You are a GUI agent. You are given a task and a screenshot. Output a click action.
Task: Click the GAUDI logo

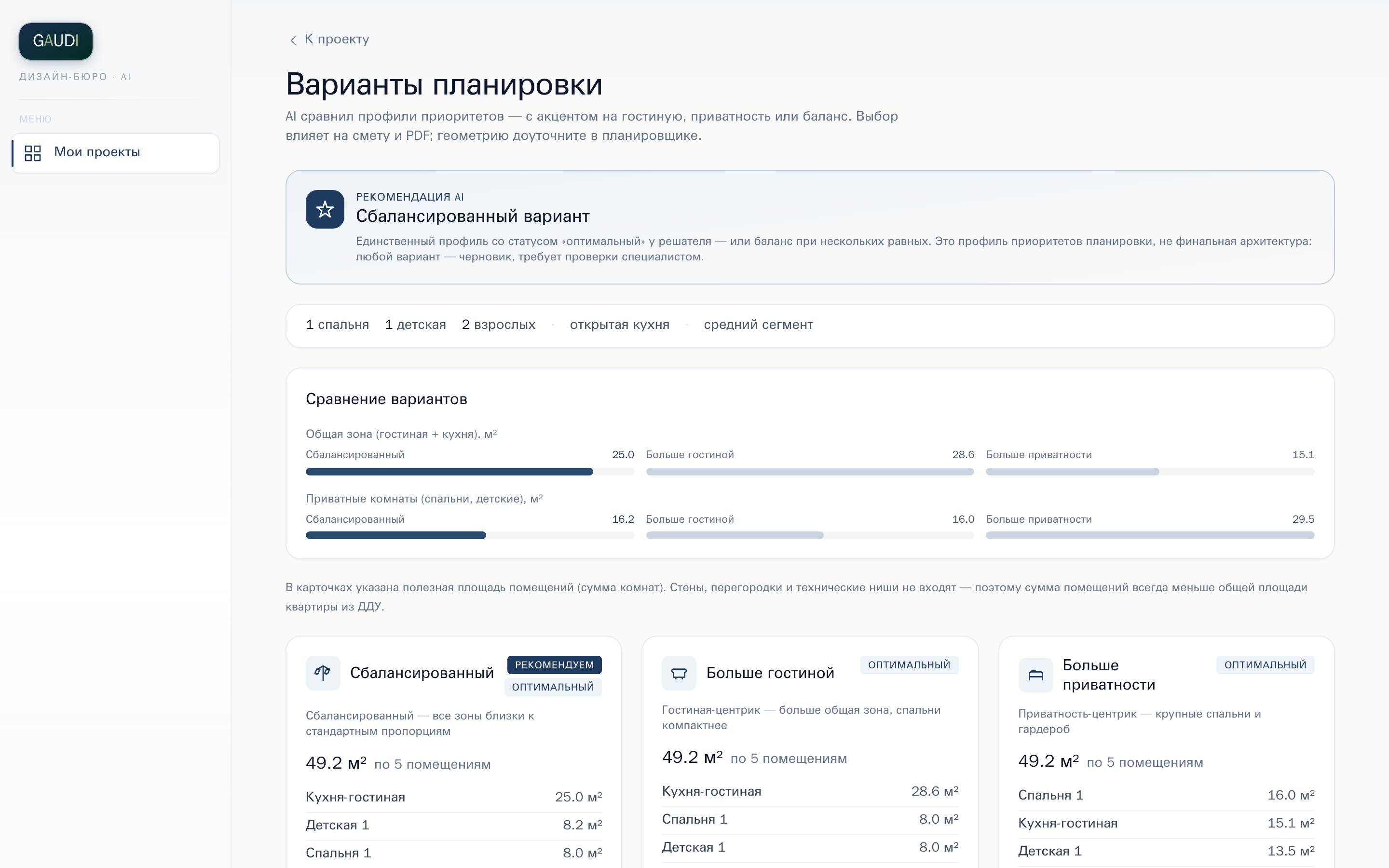(55, 41)
